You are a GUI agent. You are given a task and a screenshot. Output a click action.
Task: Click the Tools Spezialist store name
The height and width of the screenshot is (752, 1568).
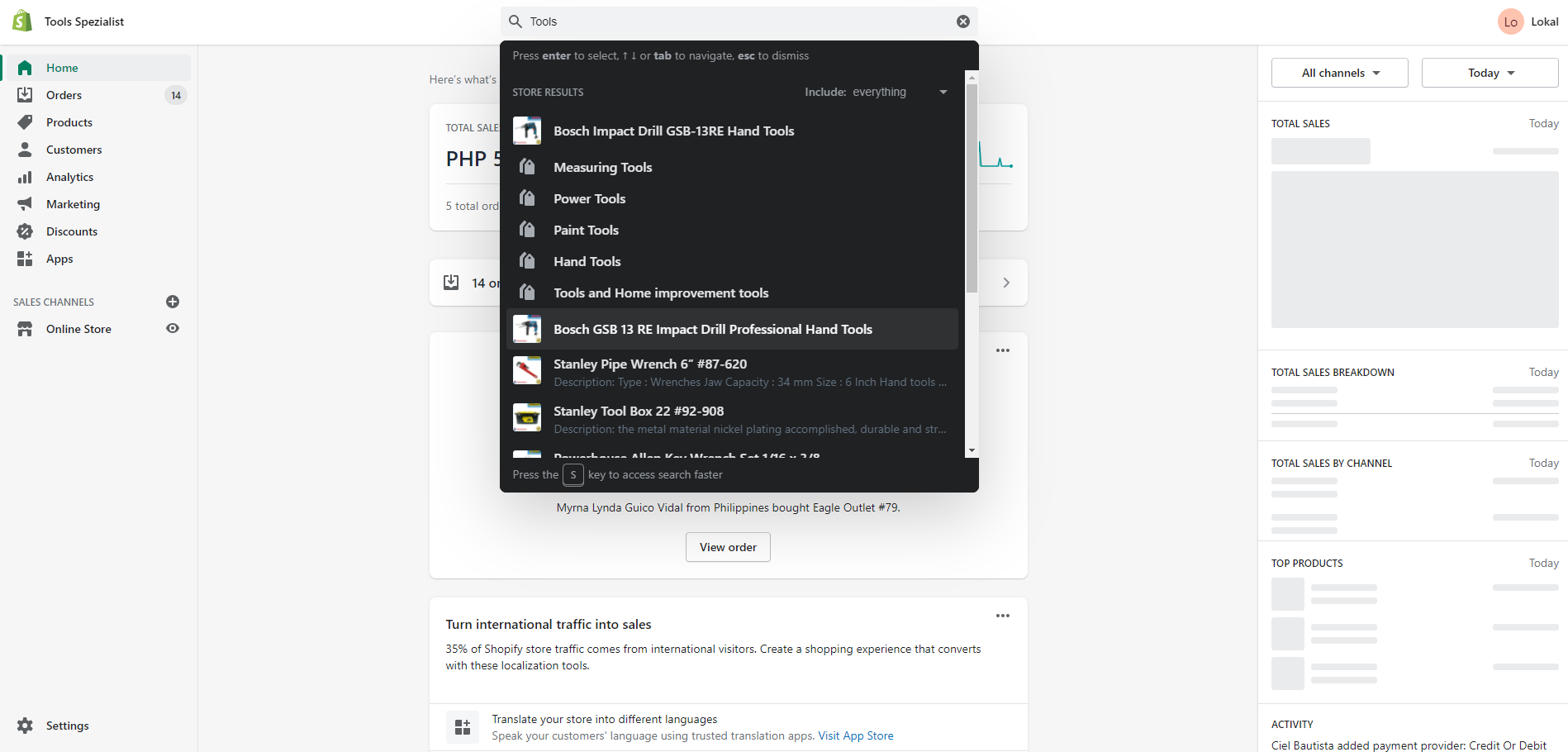[84, 21]
